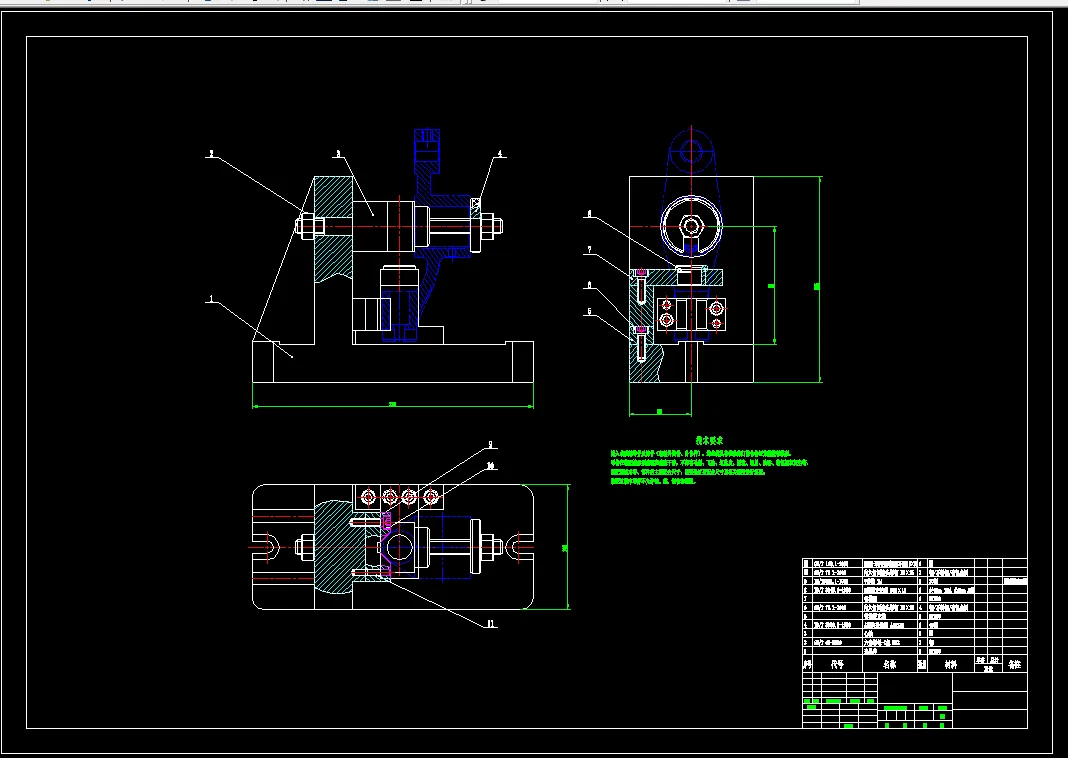The height and width of the screenshot is (758, 1068).
Task: Click balloon number 2 at upper left
Action: (x=211, y=154)
